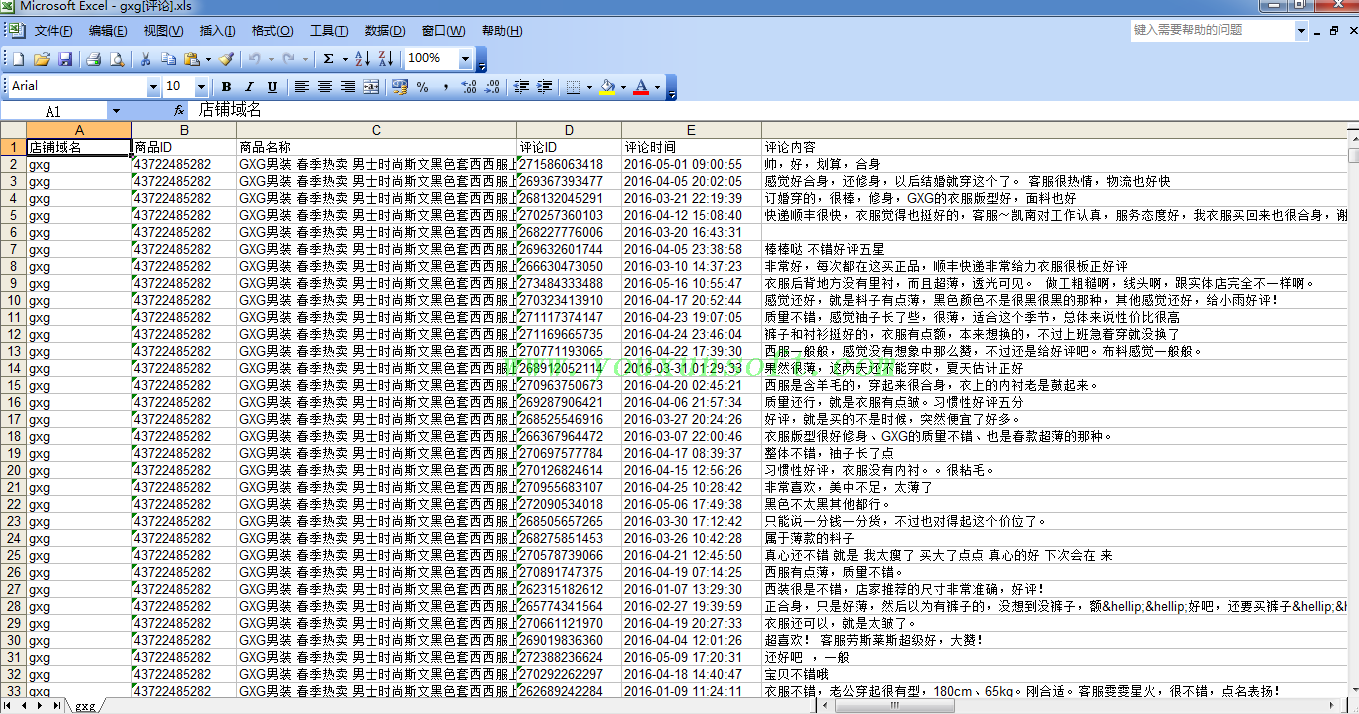
Task: Decrease decimal places
Action: (x=492, y=87)
